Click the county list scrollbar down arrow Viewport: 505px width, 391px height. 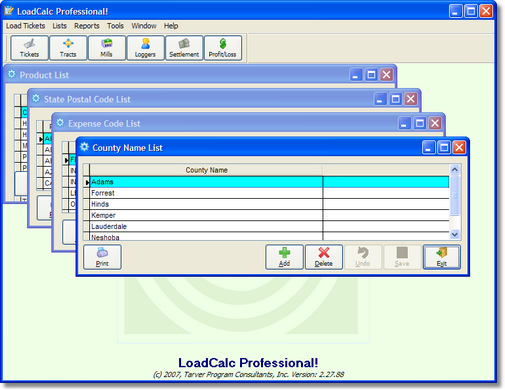[x=455, y=235]
